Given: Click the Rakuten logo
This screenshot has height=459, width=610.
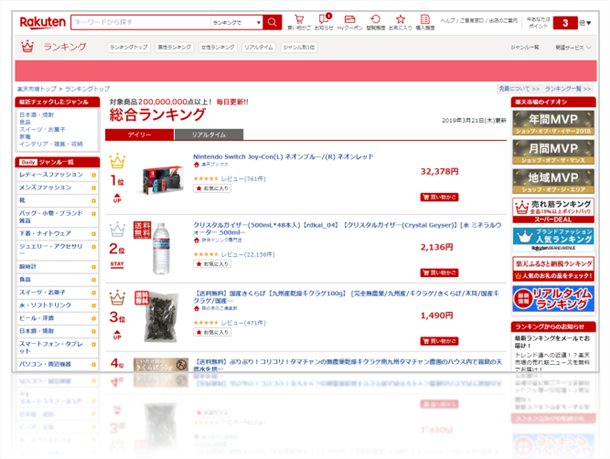Looking at the screenshot, I should click(x=36, y=21).
